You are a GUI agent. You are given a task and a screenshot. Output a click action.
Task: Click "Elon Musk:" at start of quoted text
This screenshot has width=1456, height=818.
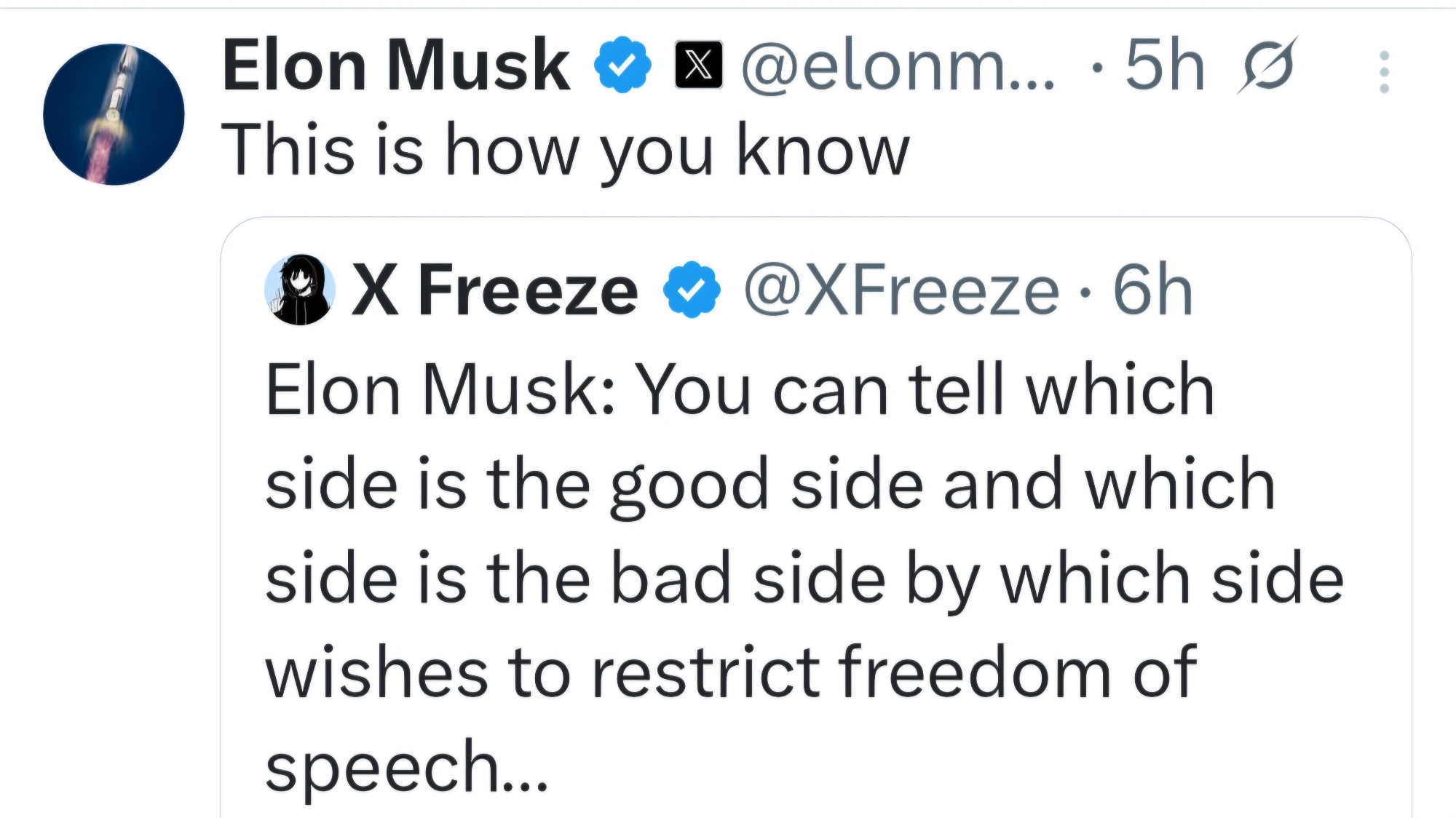442,390
